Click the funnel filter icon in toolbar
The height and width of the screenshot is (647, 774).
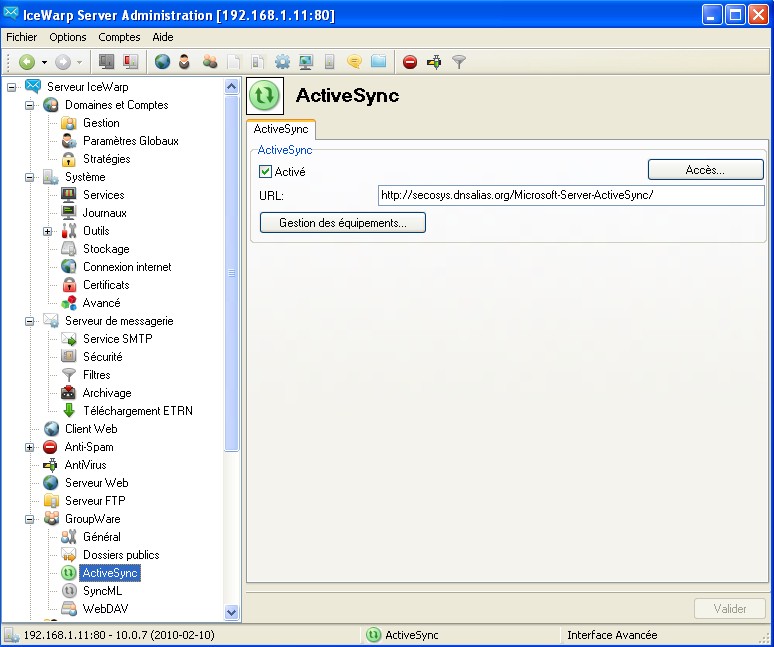point(459,62)
